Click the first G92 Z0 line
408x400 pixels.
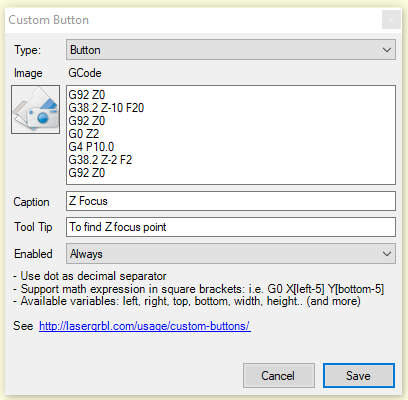click(87, 95)
